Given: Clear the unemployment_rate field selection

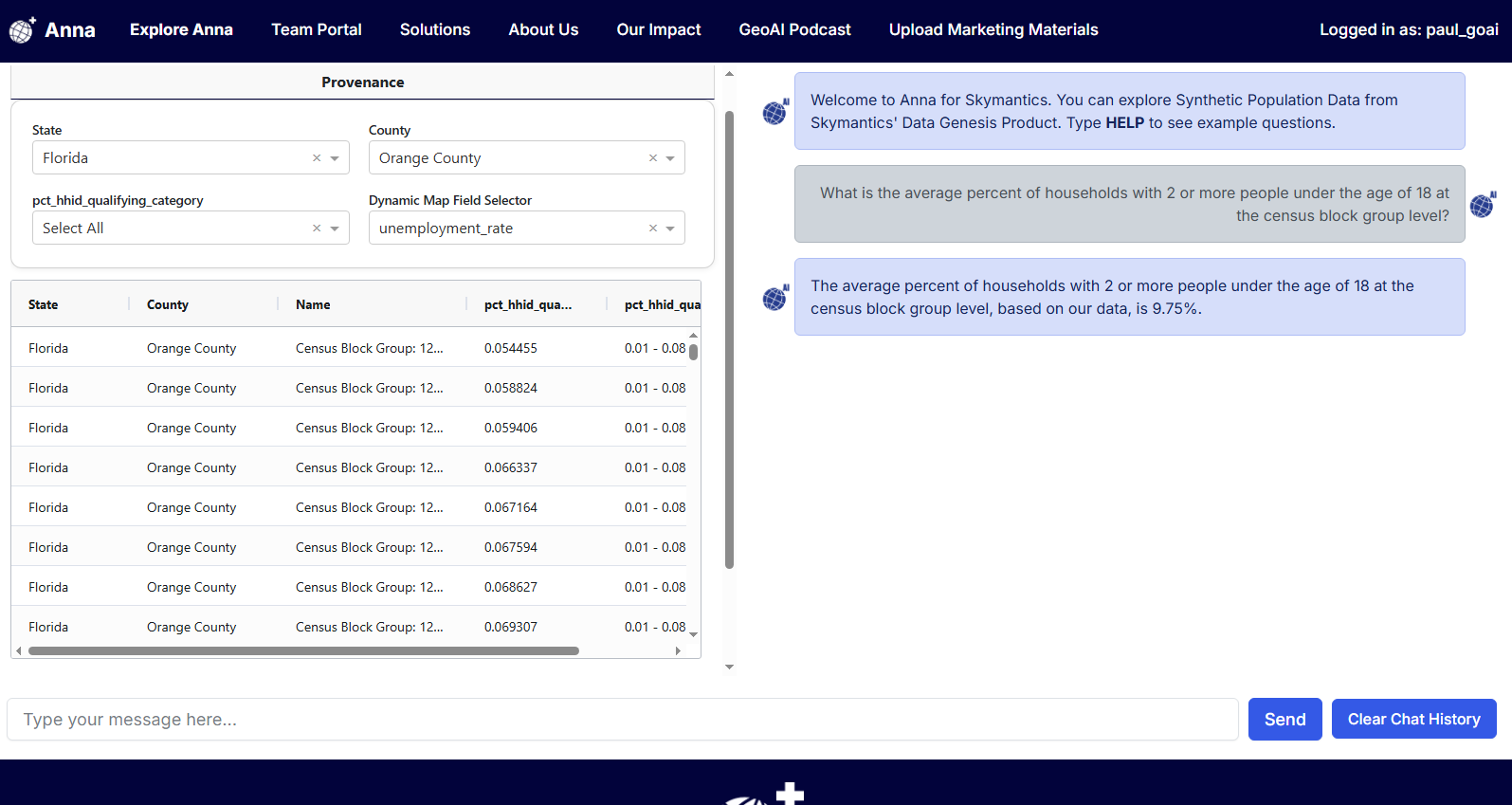Looking at the screenshot, I should click(652, 229).
